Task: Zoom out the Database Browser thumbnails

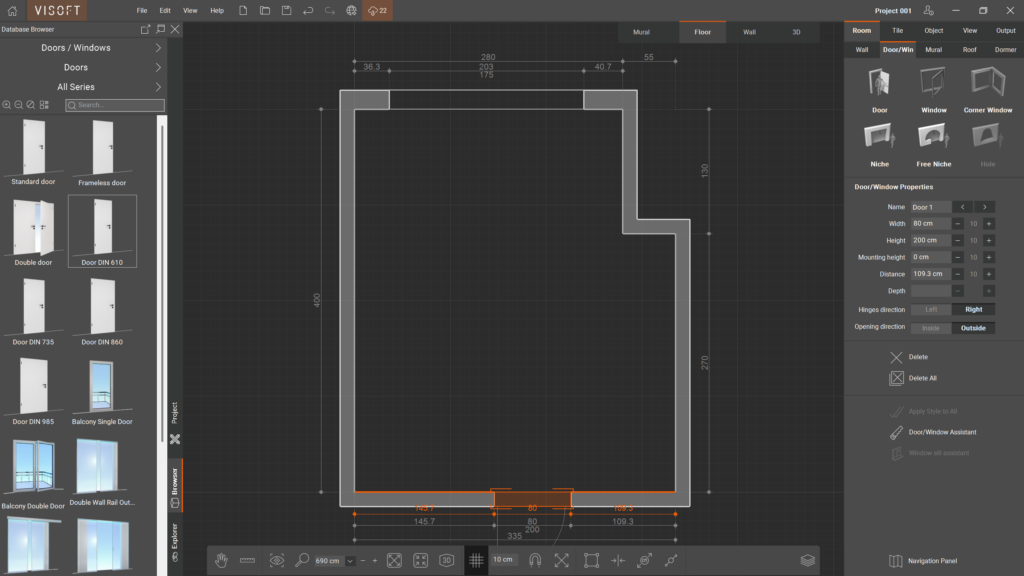Action: click(x=19, y=104)
